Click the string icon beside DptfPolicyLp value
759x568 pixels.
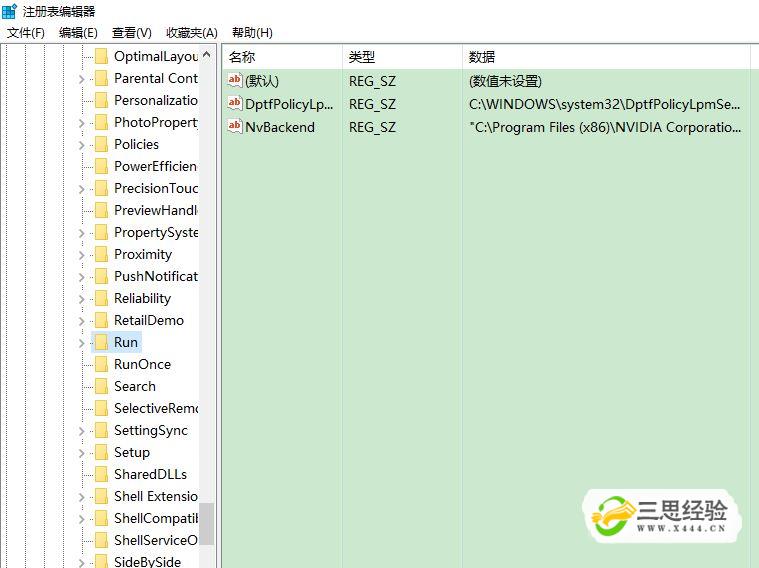[x=235, y=104]
